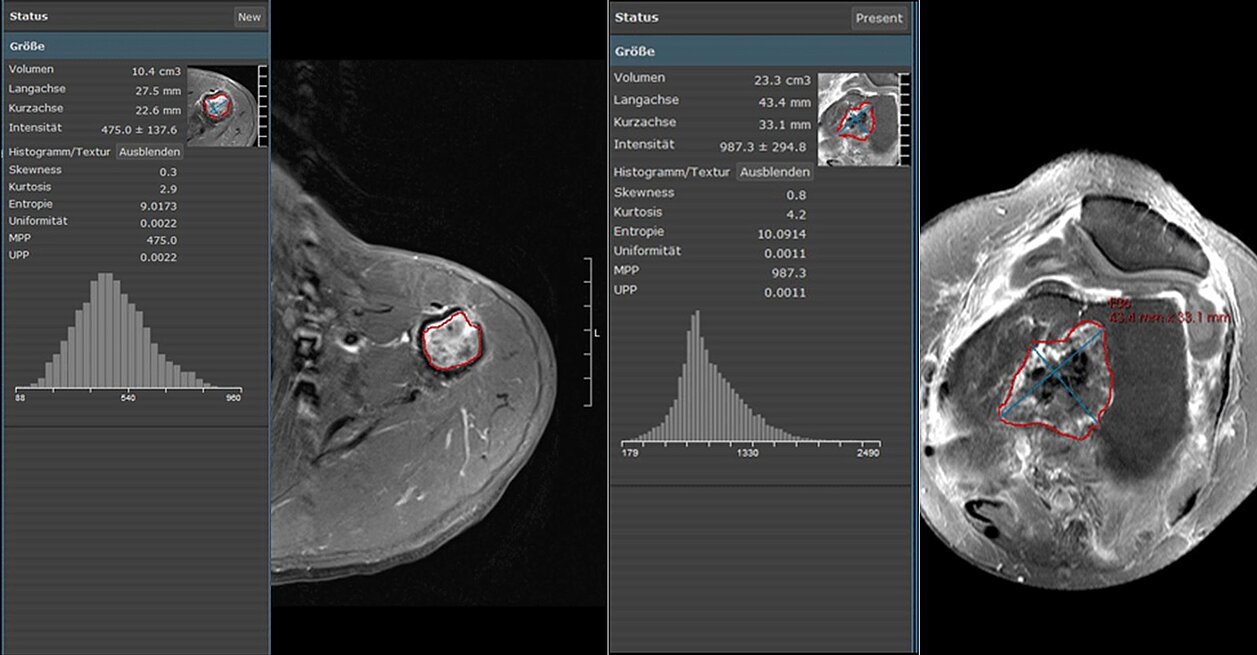The image size is (1257, 655).
Task: Click the left panel histogram chart
Action: click(x=128, y=335)
